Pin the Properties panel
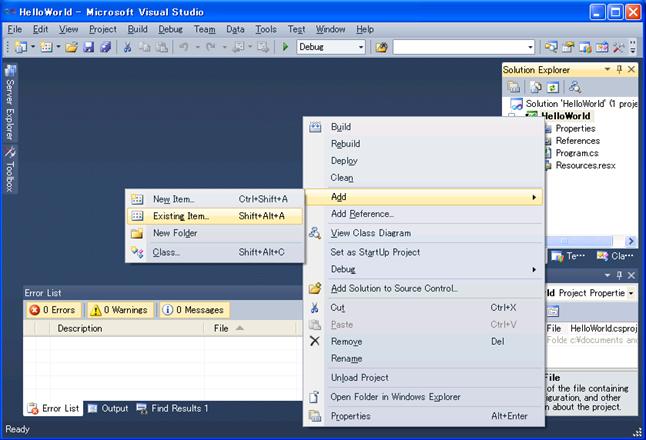 619,275
